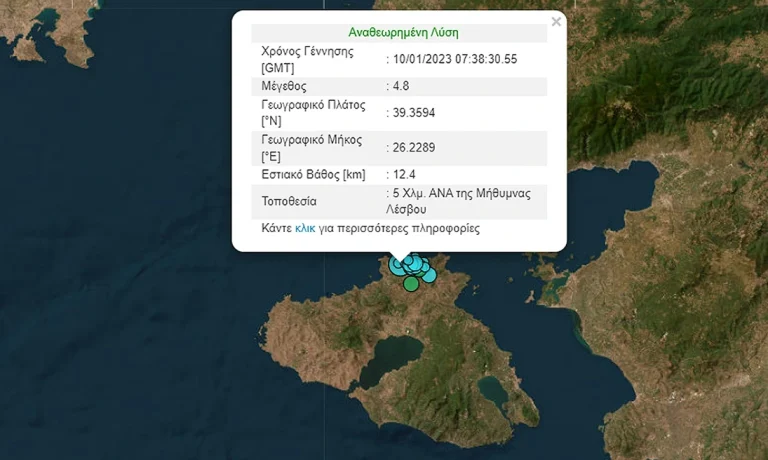
Task: Select the green earthquake marker on Lesbos
Action: pos(411,283)
